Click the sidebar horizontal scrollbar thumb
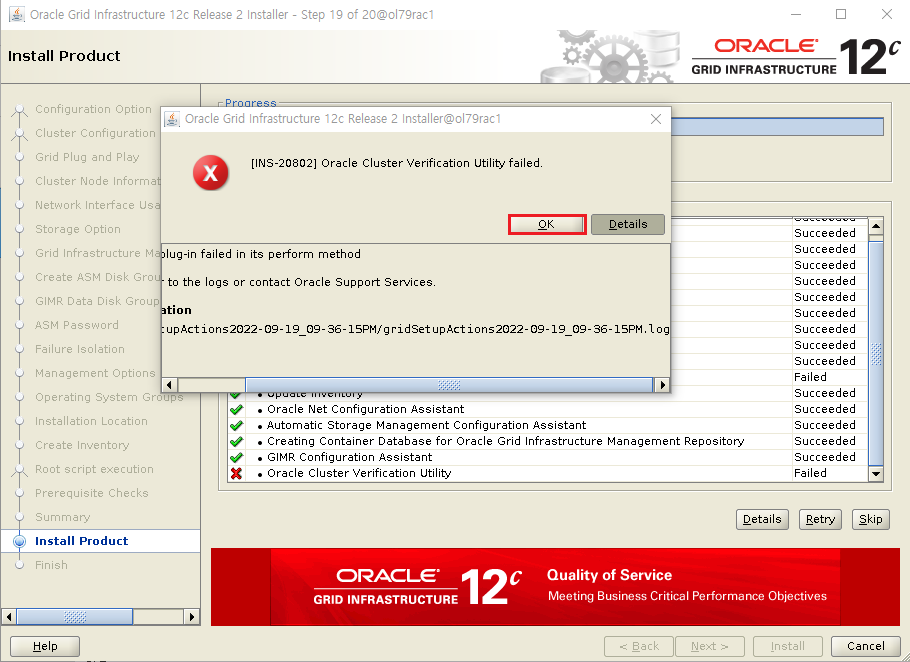 75,617
